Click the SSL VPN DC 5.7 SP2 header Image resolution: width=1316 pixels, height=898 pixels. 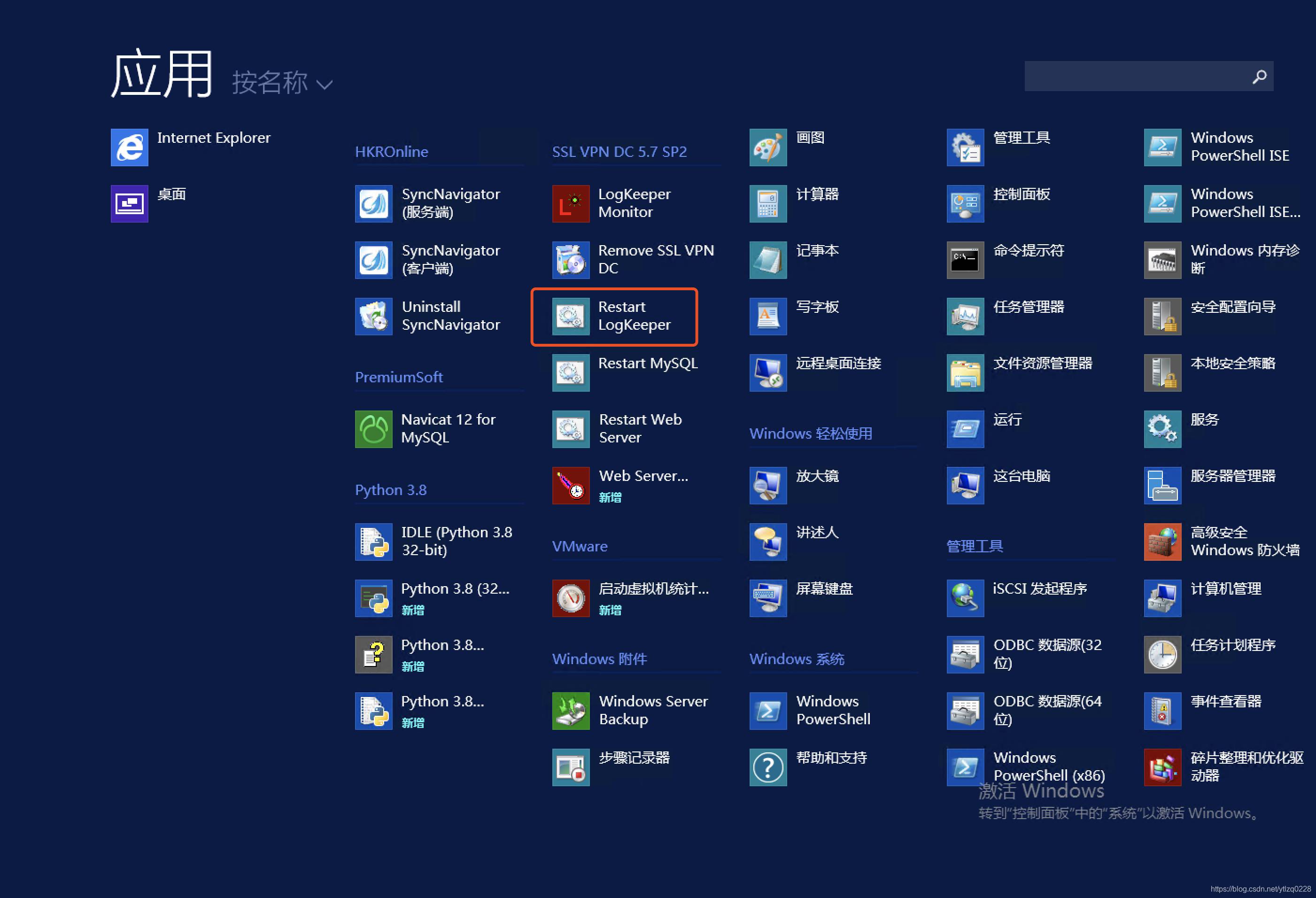click(619, 152)
